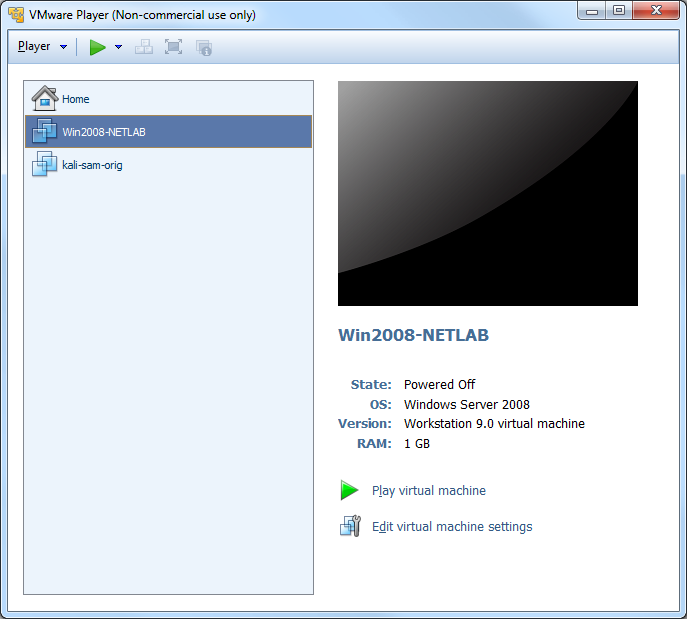
Task: Enter full screen mode via toolbar icon
Action: pyautogui.click(x=174, y=47)
